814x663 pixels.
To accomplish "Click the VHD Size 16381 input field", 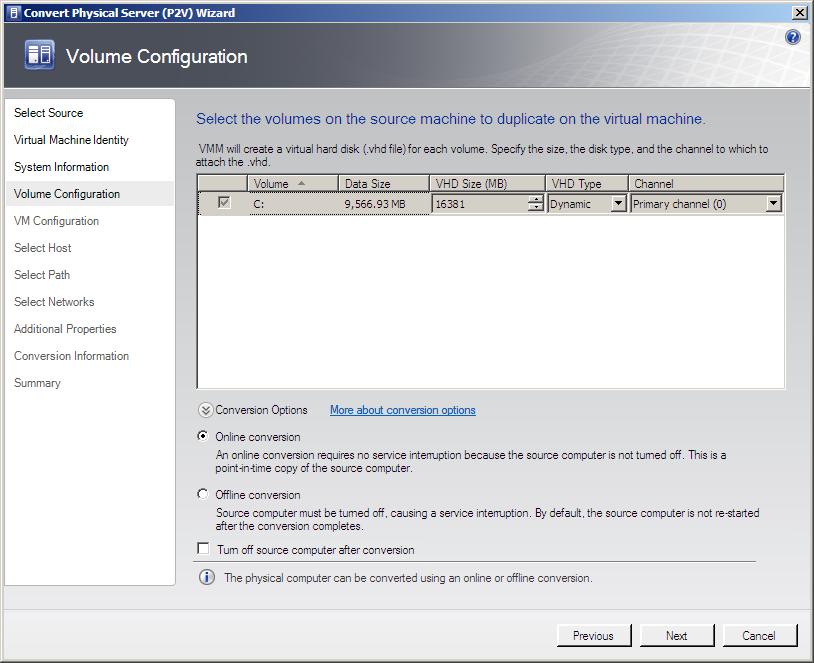I will coord(478,204).
